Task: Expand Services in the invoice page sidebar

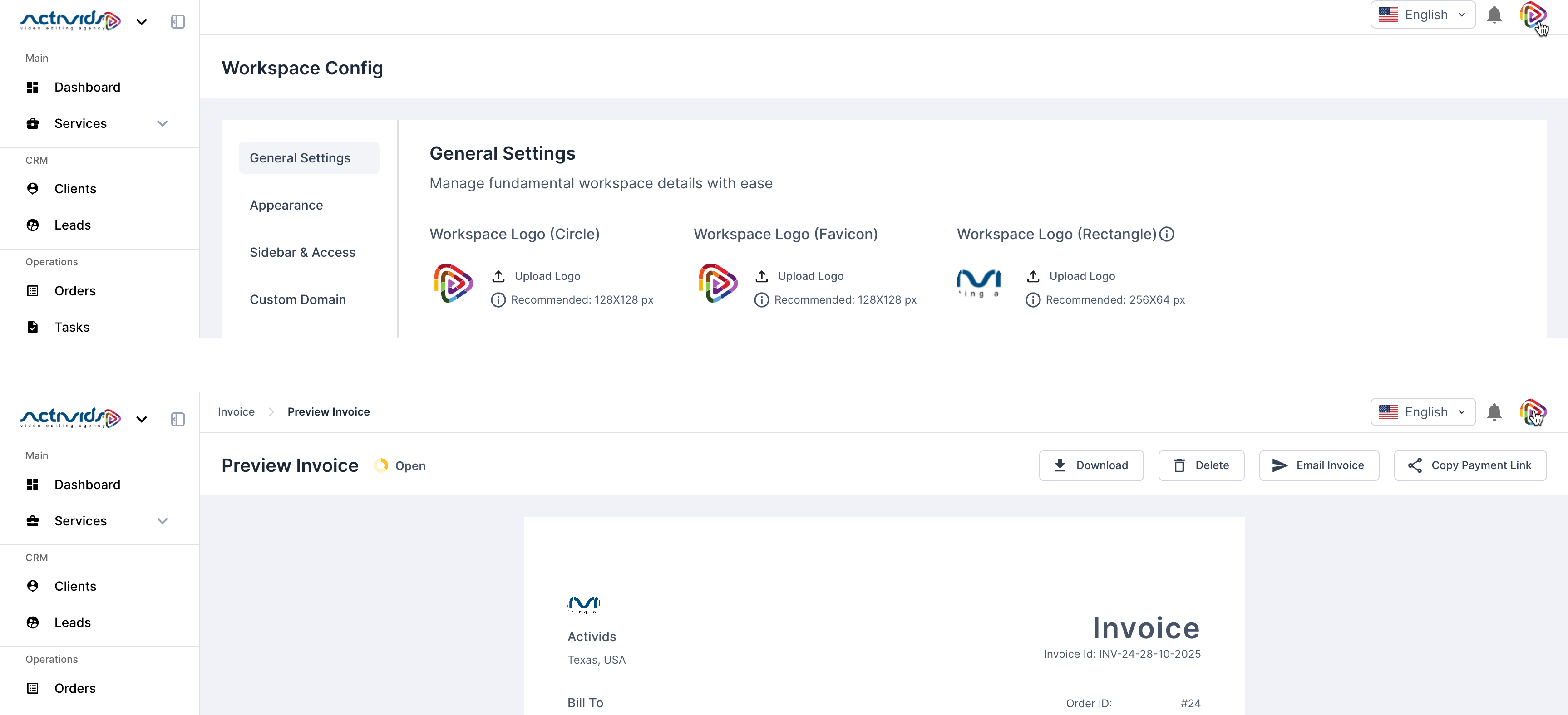Action: (x=162, y=521)
